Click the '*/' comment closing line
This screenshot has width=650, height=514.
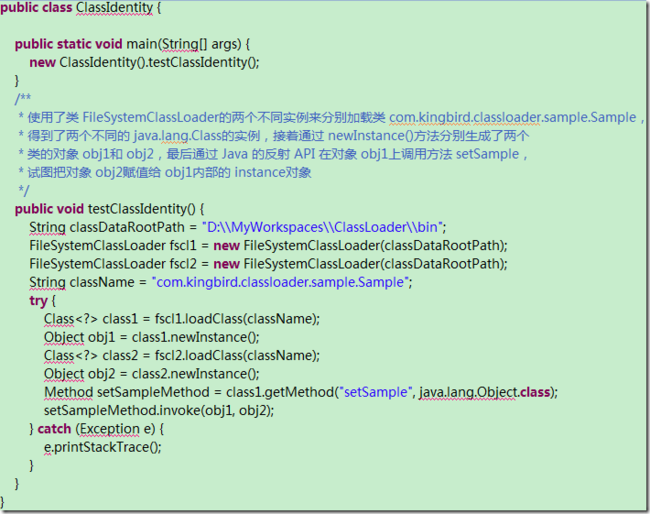(24, 191)
